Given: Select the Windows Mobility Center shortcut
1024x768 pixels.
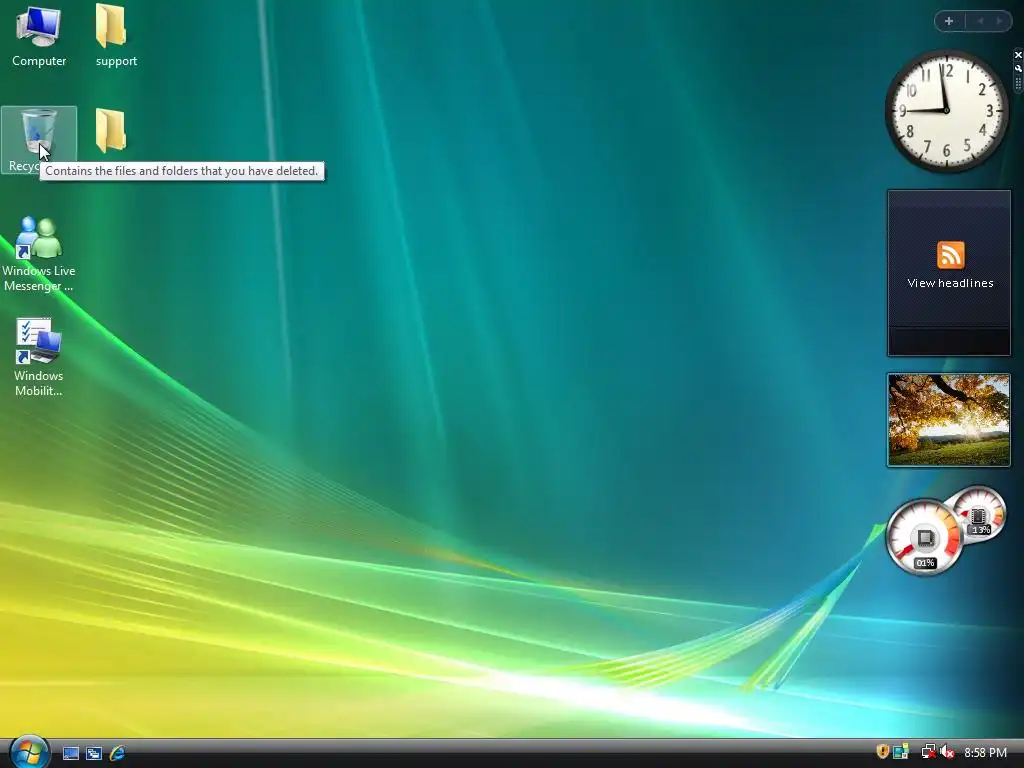Looking at the screenshot, I should (39, 357).
